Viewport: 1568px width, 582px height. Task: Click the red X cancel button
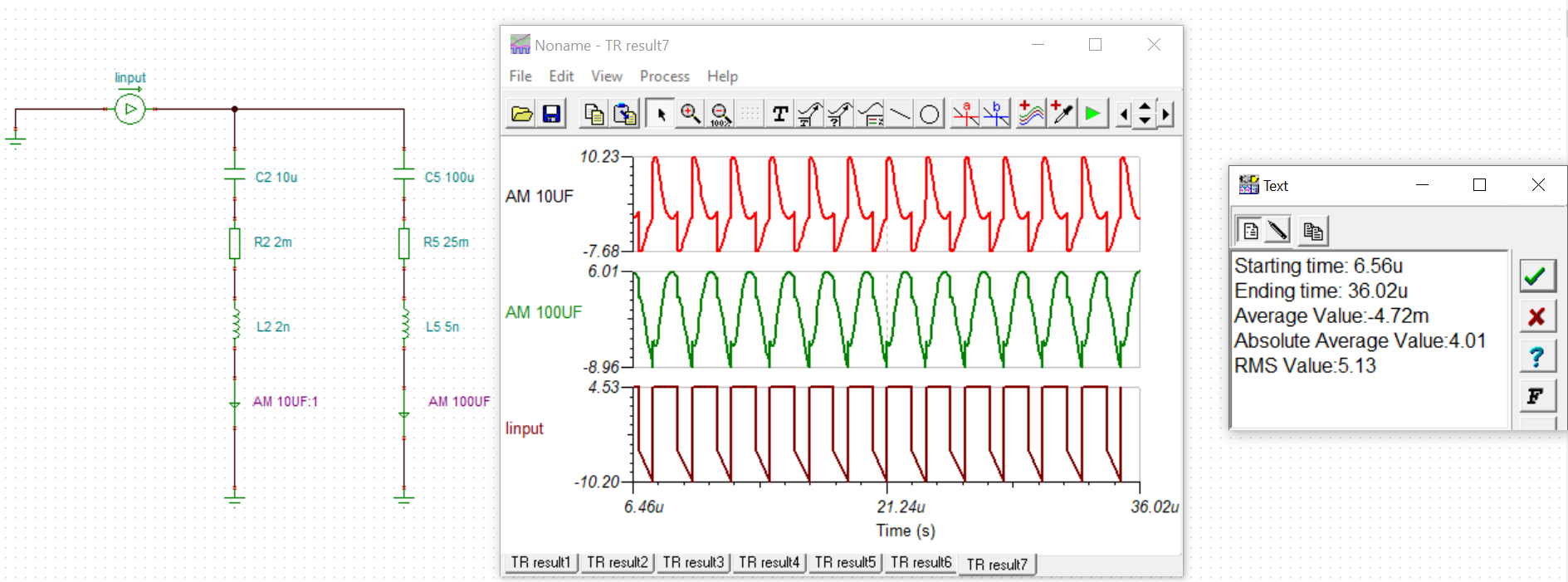[1536, 316]
